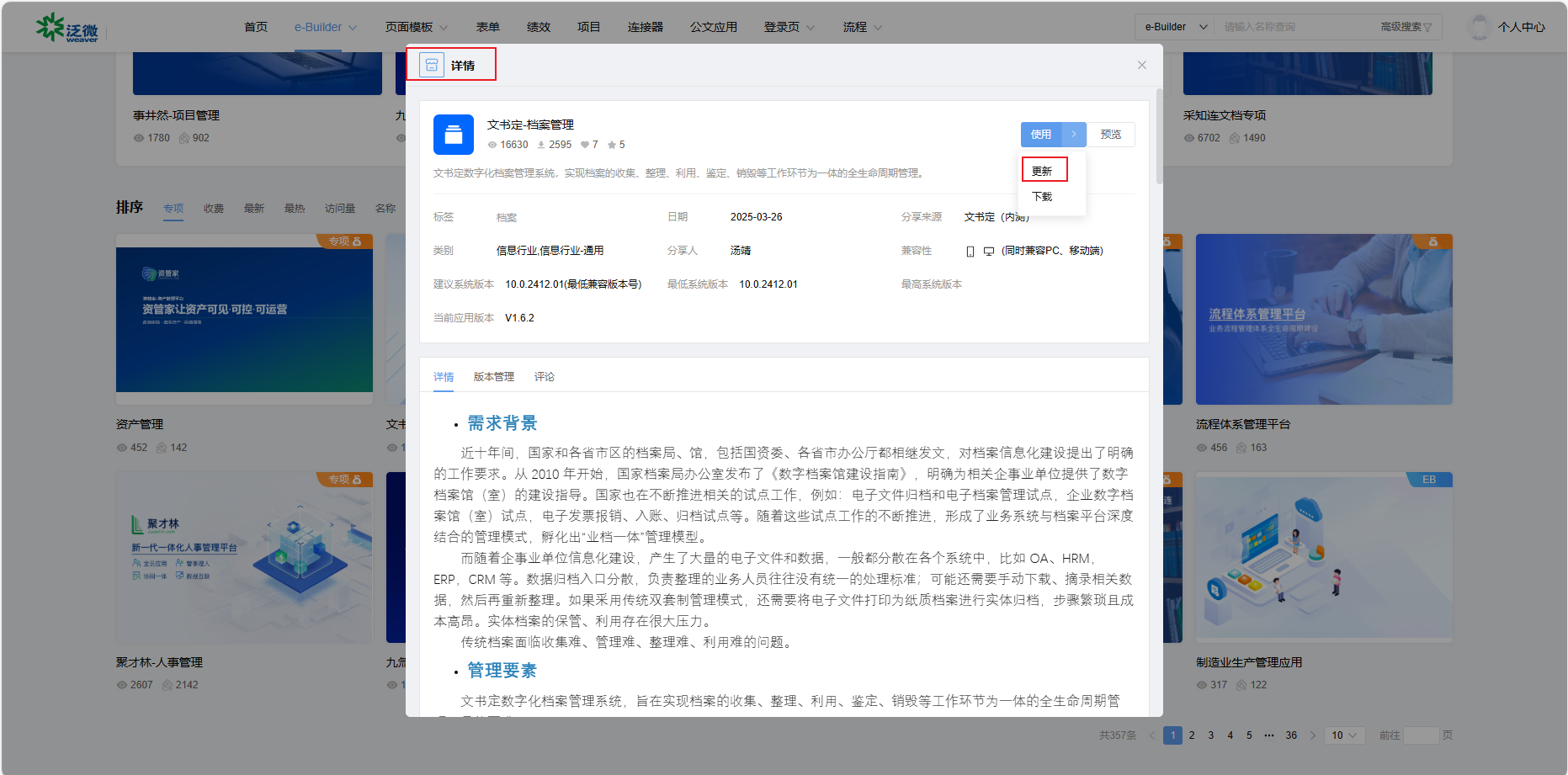Choose 下载 from the dropdown menu

tap(1044, 196)
